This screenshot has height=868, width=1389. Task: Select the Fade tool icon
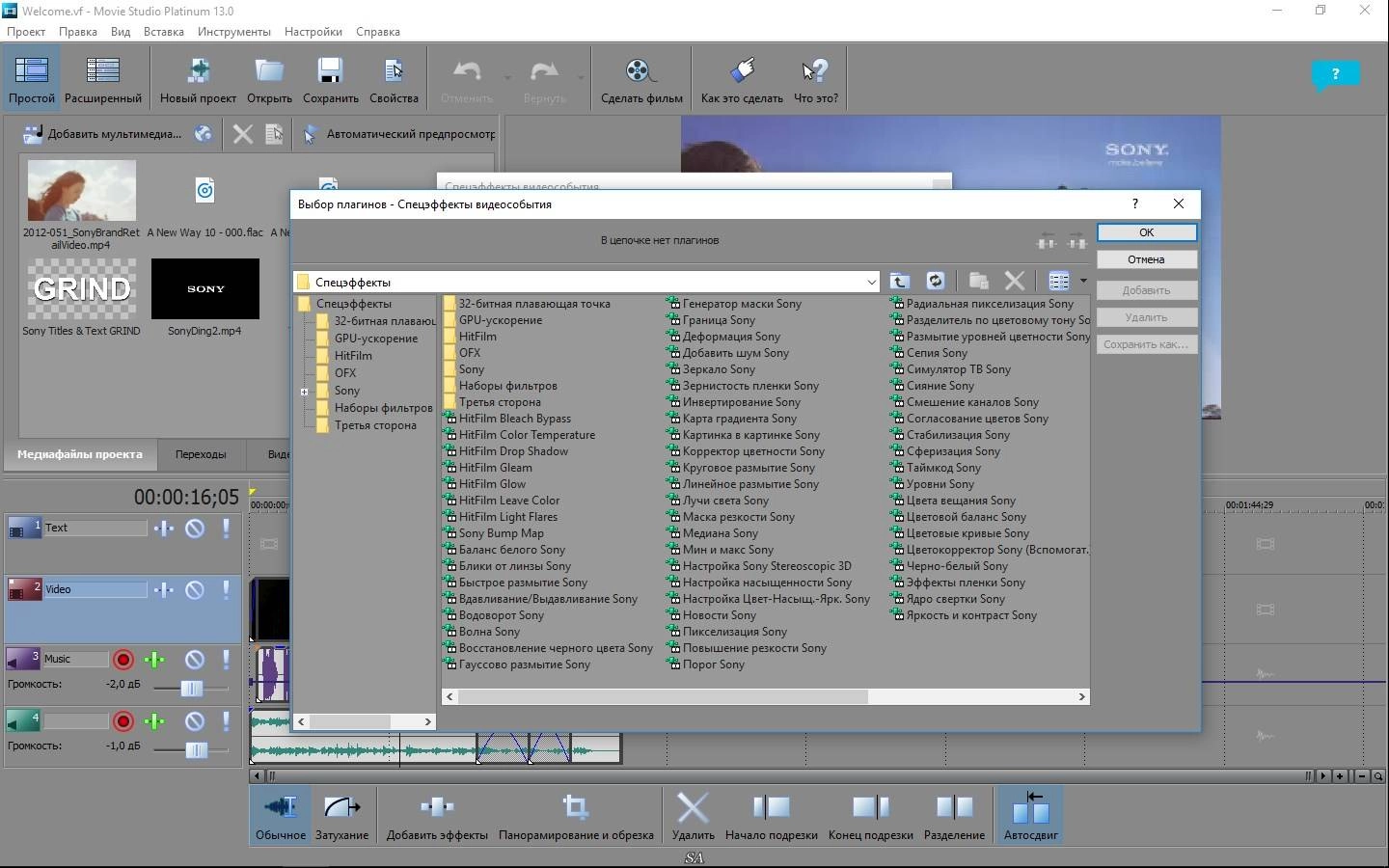[341, 808]
